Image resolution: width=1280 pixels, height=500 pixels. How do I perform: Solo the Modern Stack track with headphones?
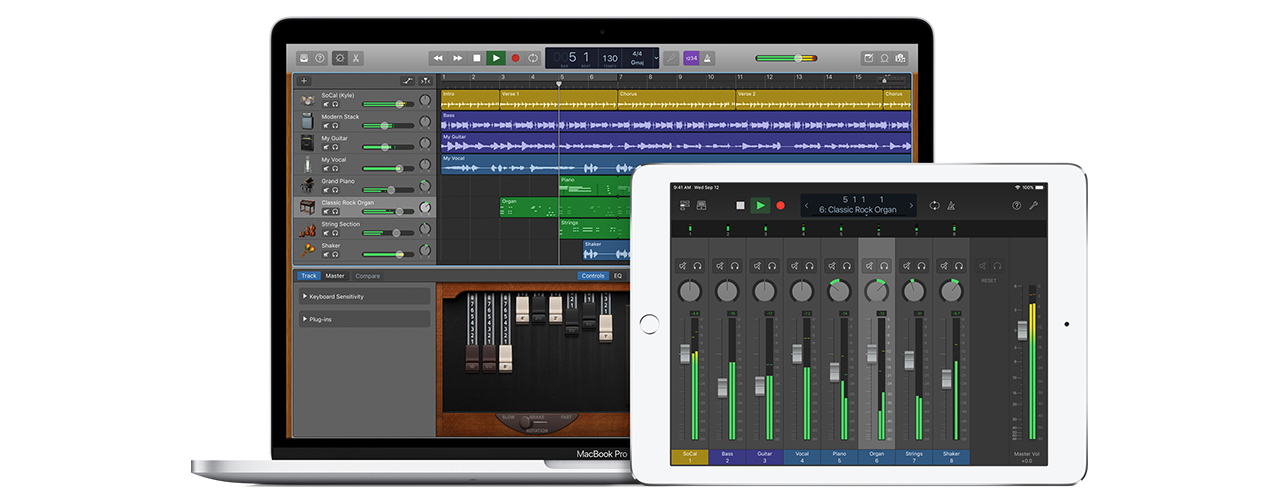pos(335,126)
